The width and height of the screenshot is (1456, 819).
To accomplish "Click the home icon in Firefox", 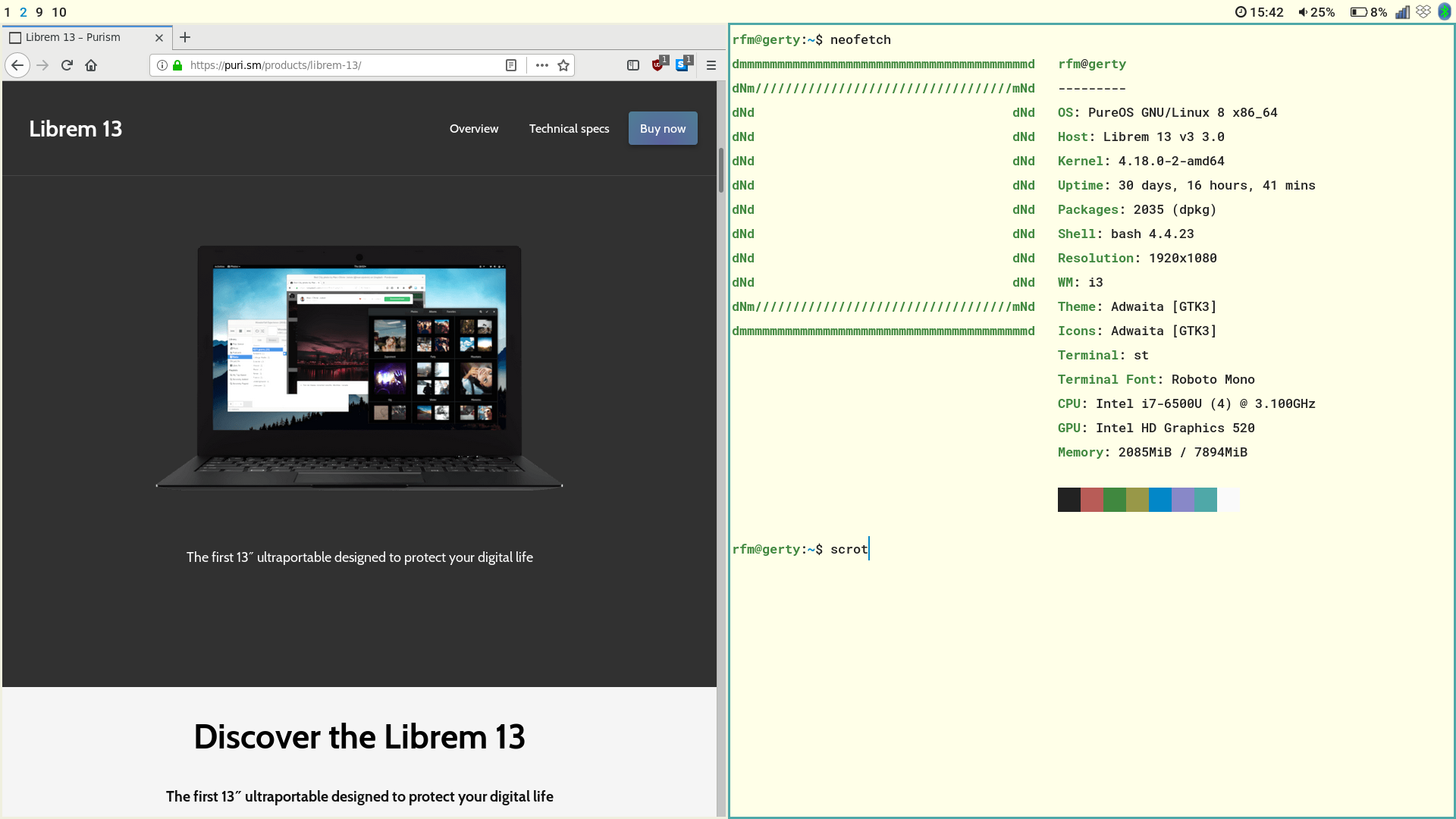I will click(x=91, y=65).
